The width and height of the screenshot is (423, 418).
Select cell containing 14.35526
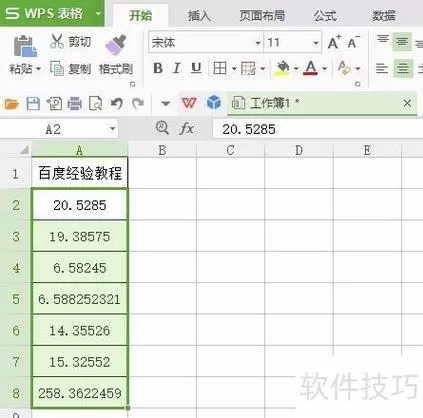click(80, 330)
